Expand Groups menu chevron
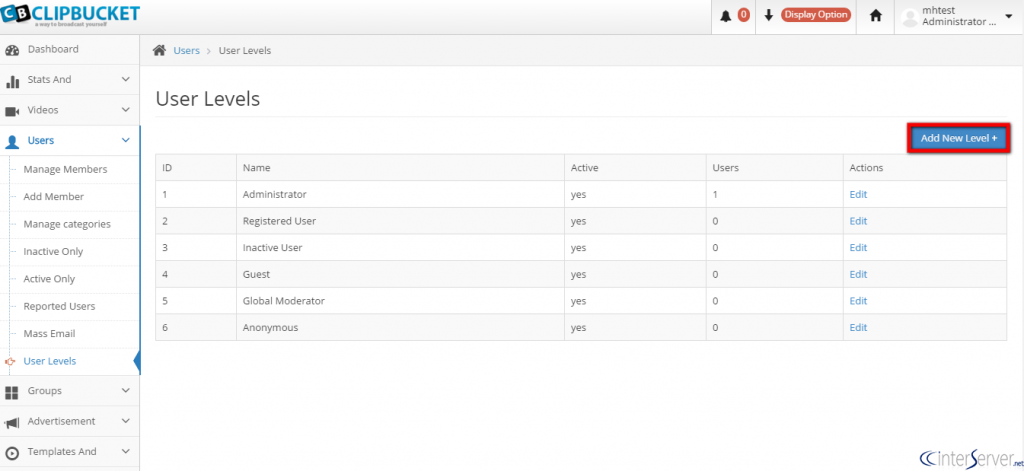This screenshot has width=1024, height=471. coord(126,391)
